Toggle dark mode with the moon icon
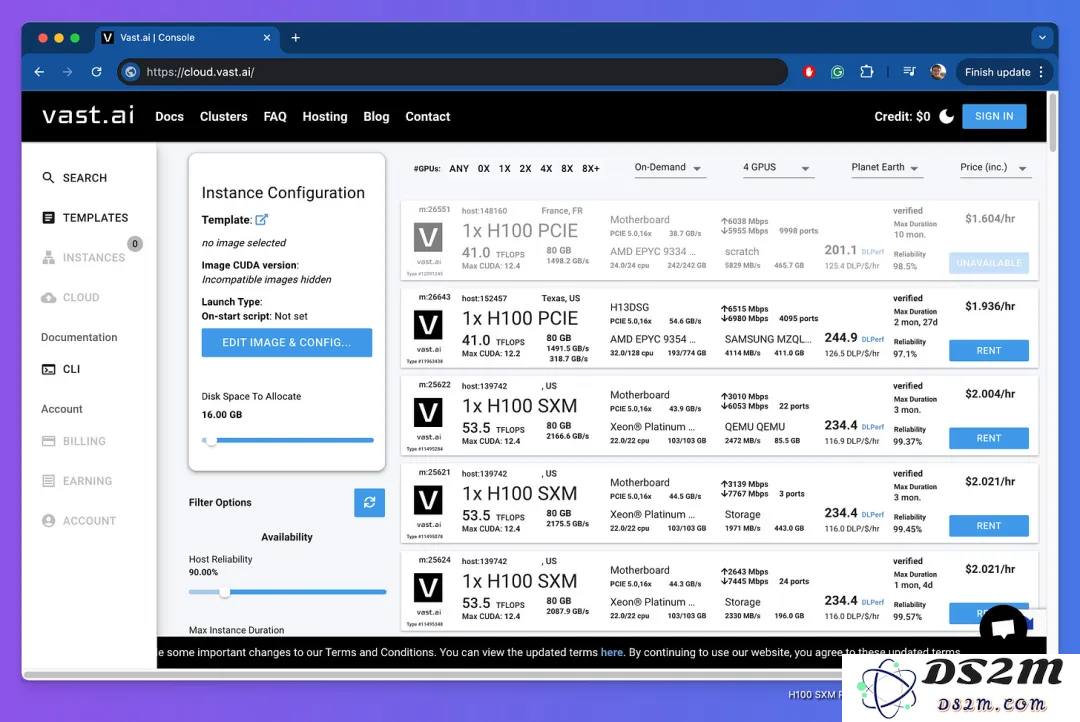 947,116
